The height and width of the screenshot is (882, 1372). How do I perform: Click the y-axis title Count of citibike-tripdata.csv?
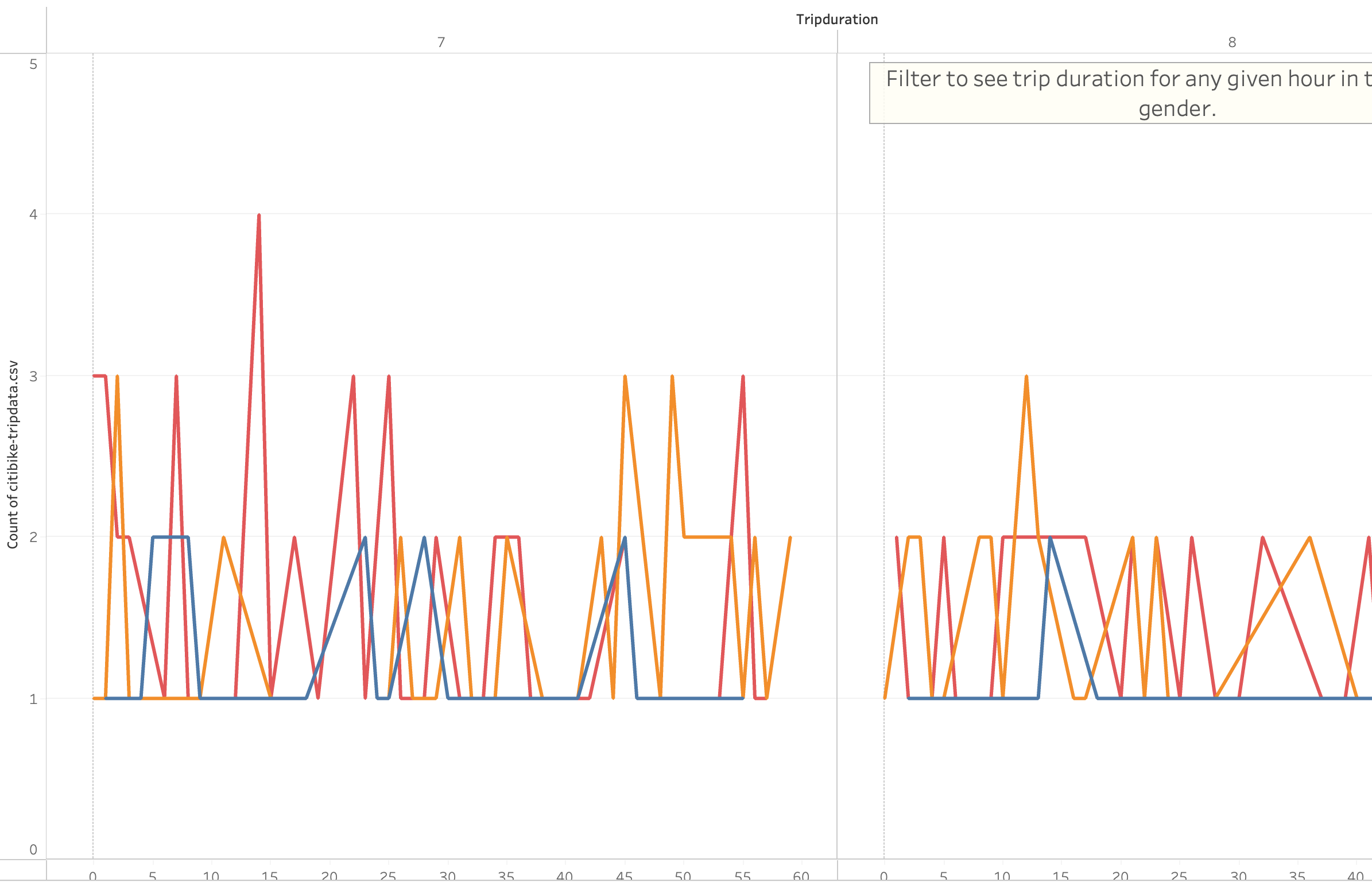(x=13, y=455)
